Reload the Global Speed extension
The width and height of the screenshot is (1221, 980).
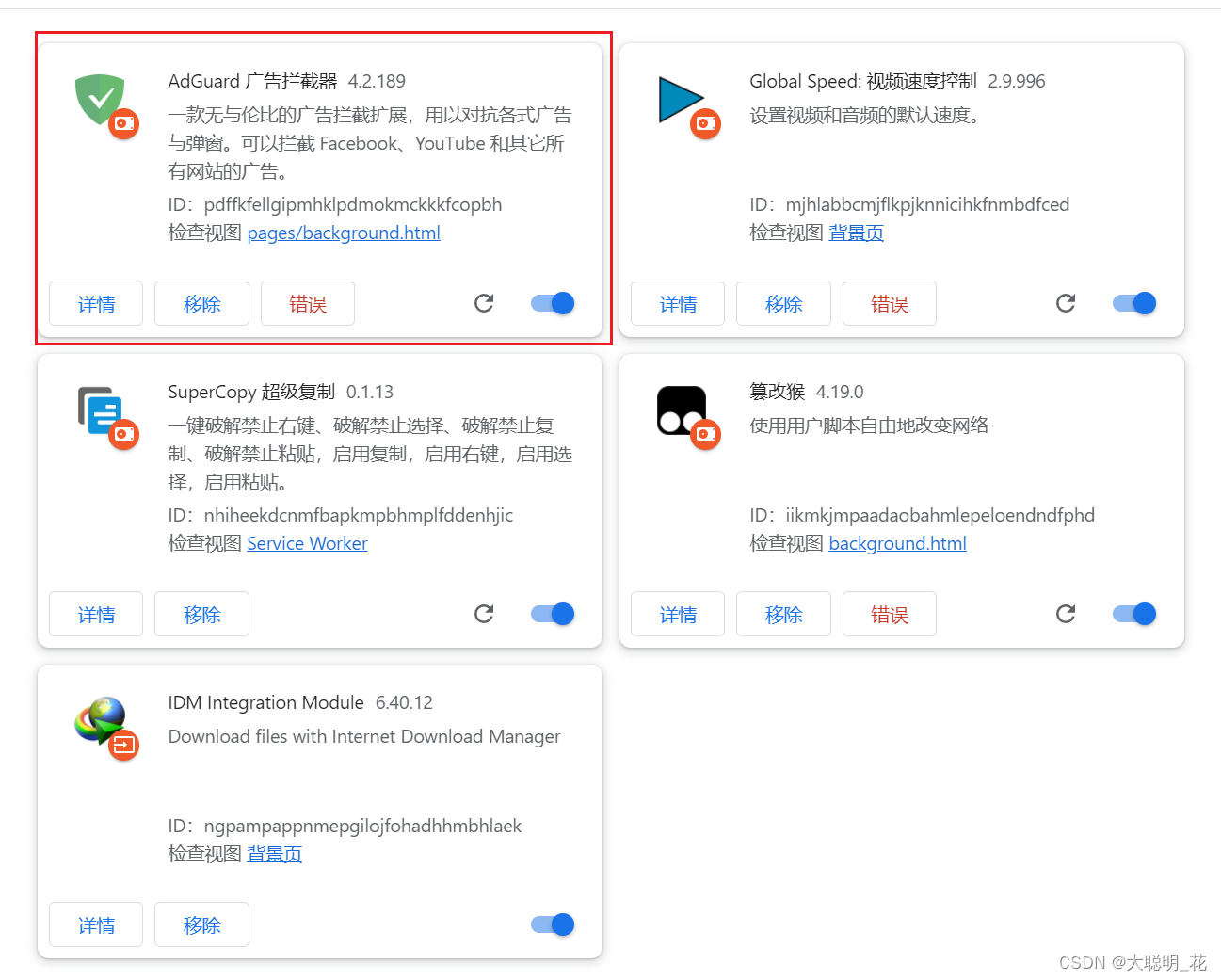[x=1066, y=303]
